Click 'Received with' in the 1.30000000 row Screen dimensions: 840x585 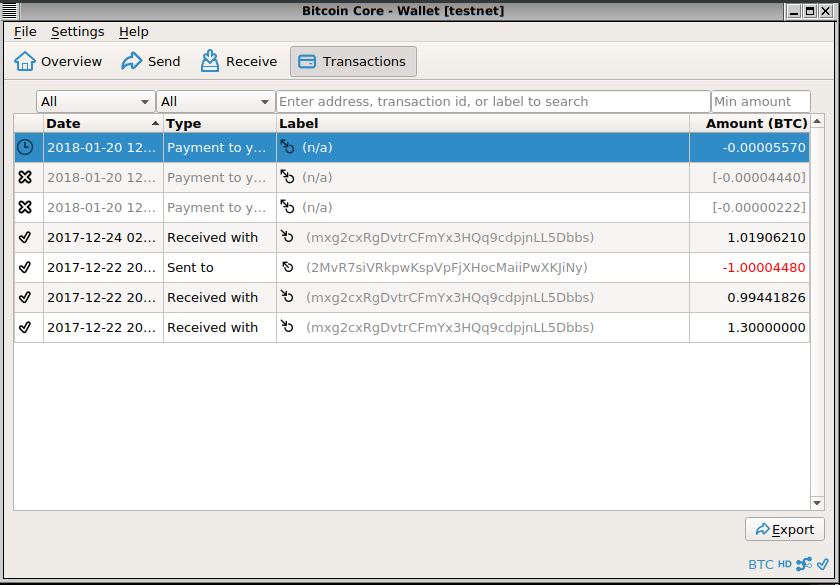212,327
